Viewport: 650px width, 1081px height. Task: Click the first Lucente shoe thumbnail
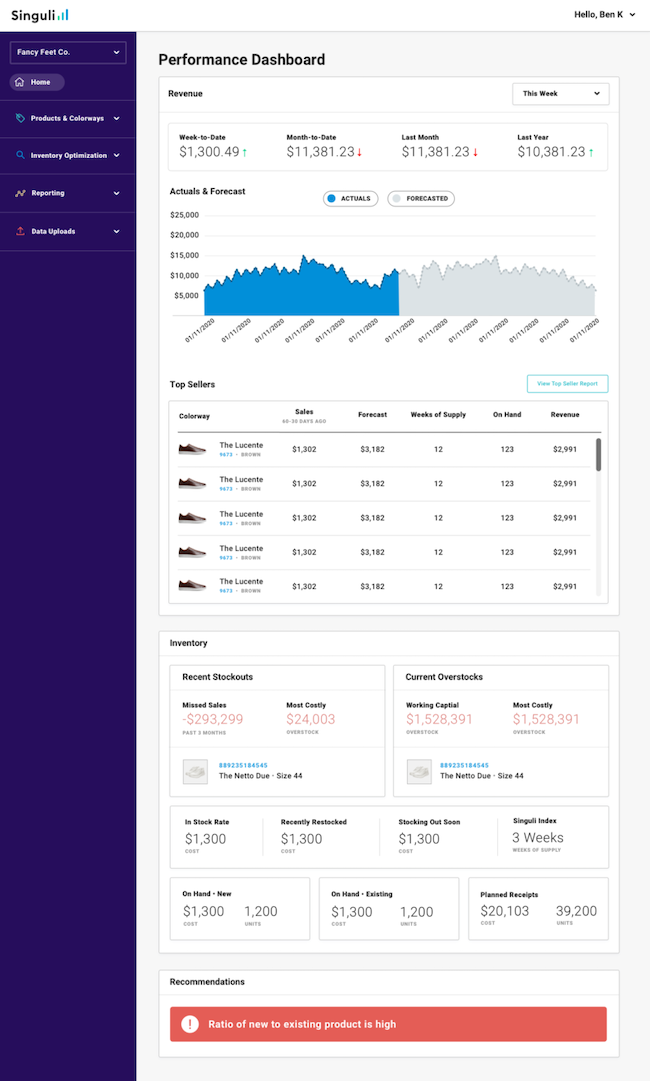click(x=192, y=450)
